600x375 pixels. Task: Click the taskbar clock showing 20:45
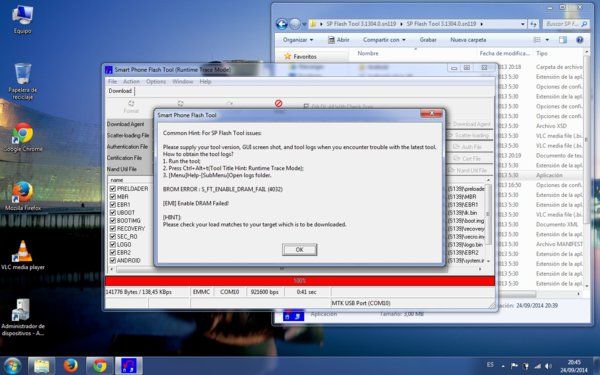click(x=574, y=366)
